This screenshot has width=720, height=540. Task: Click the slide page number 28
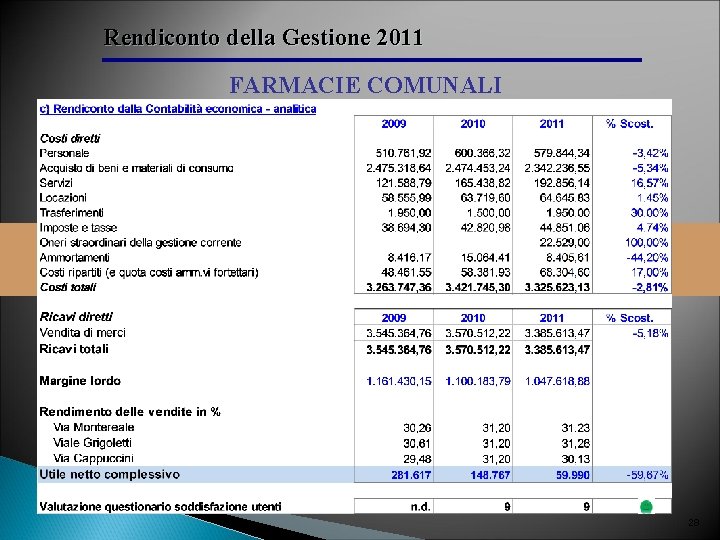[694, 523]
